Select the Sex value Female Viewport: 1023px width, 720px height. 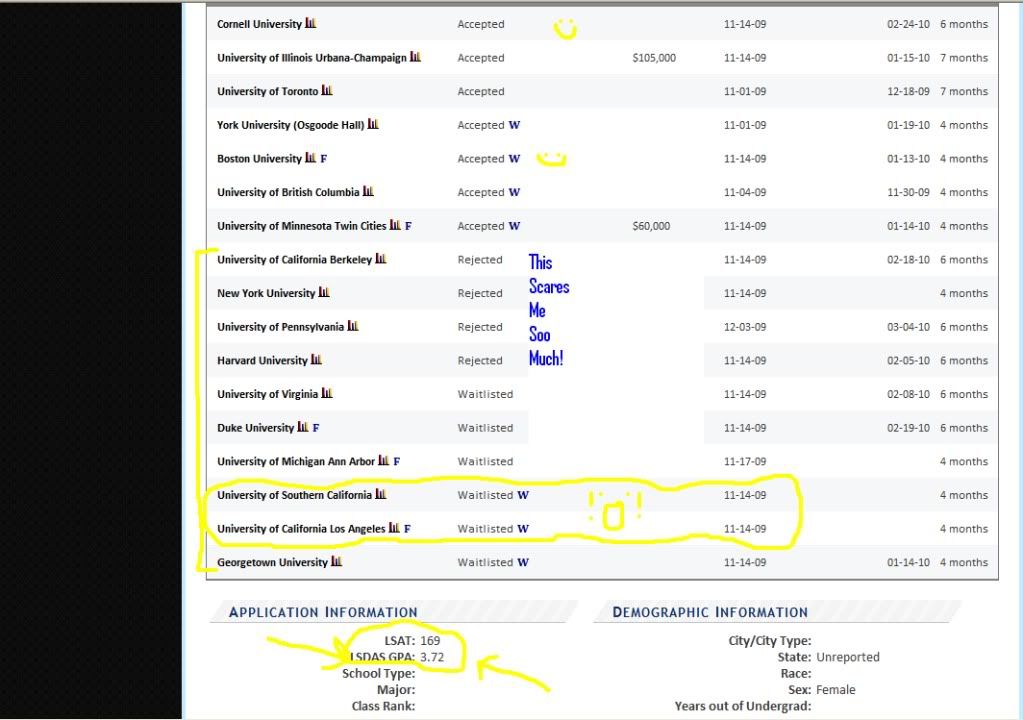click(836, 689)
